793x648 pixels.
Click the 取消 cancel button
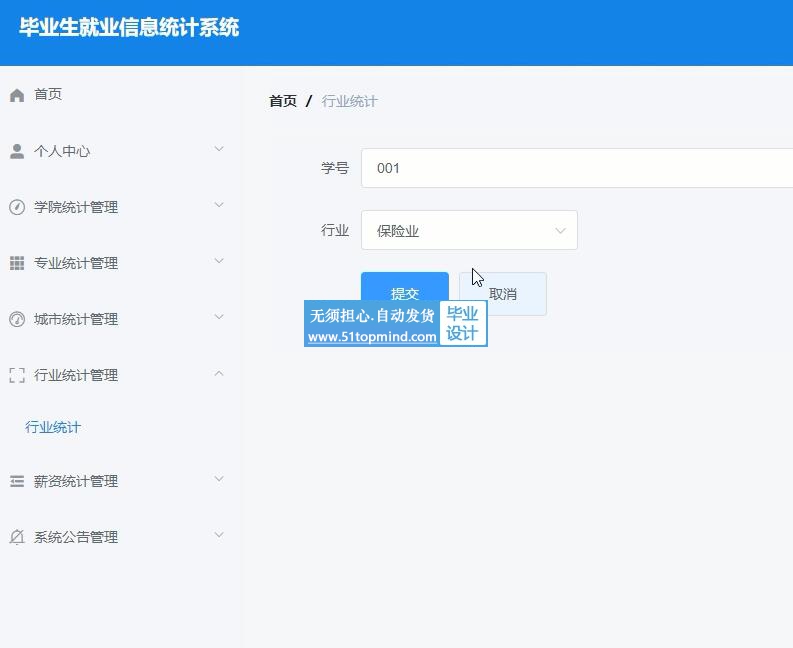coord(503,294)
